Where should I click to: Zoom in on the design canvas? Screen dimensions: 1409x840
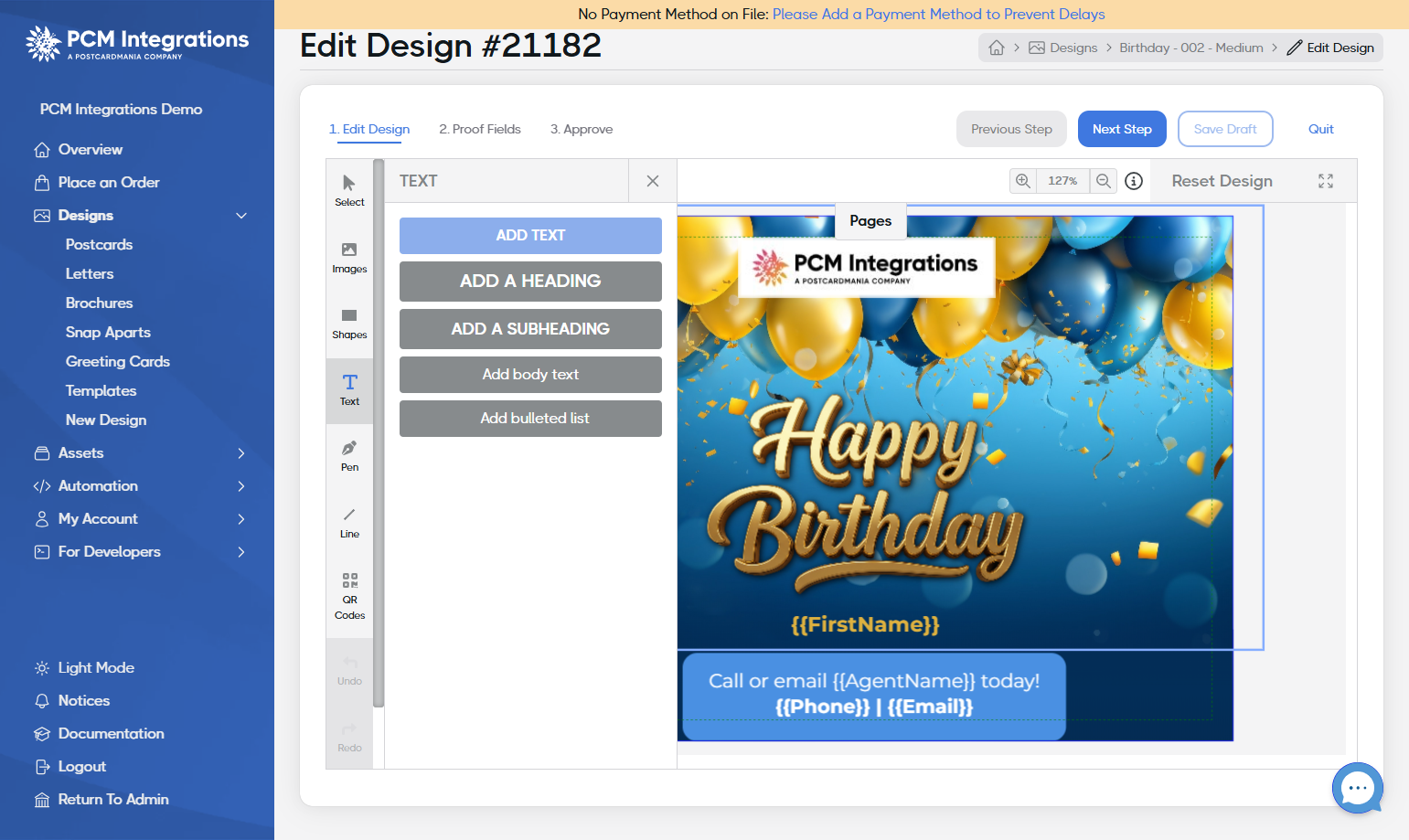[1023, 181]
